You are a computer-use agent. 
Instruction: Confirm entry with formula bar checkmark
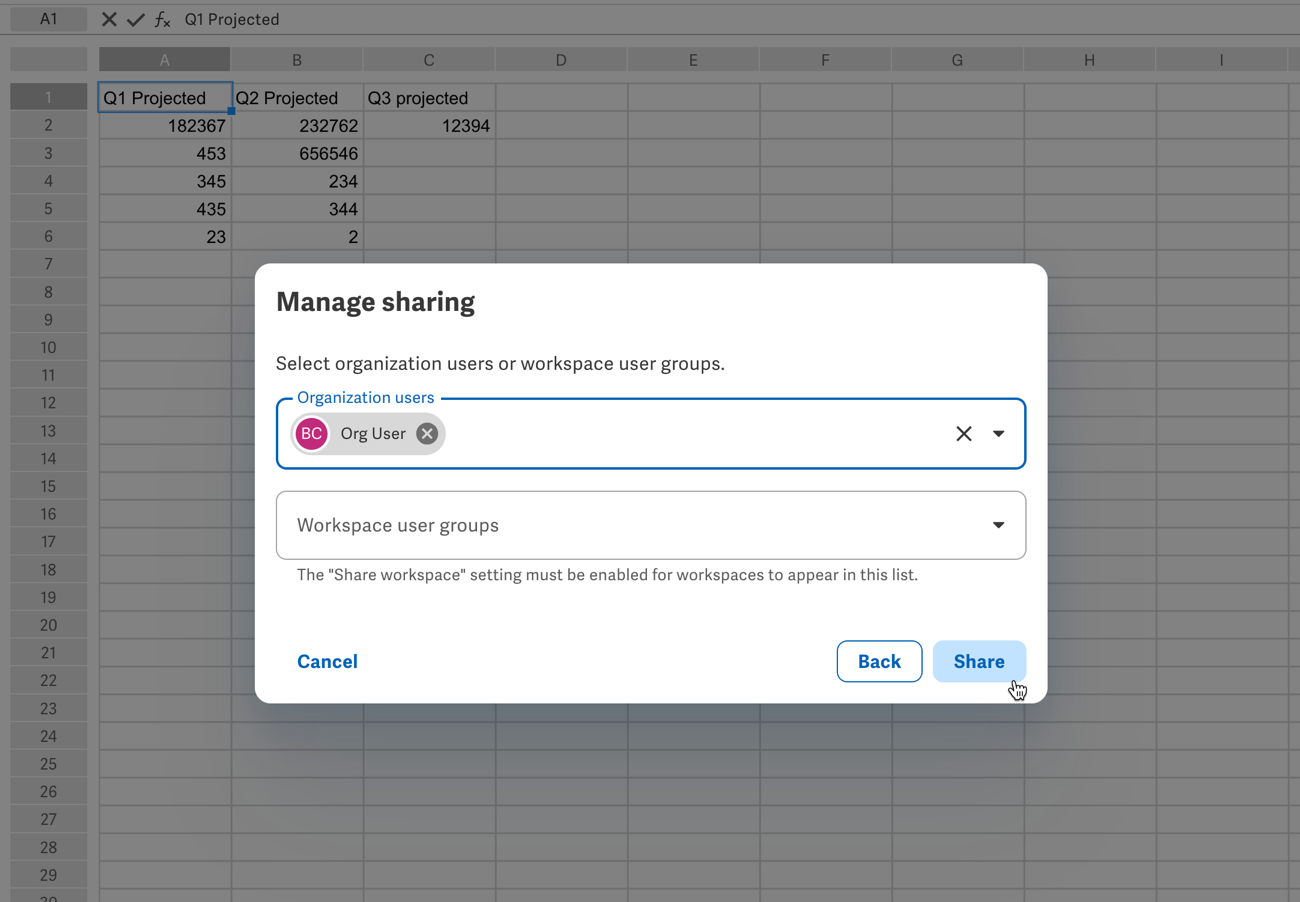136,19
